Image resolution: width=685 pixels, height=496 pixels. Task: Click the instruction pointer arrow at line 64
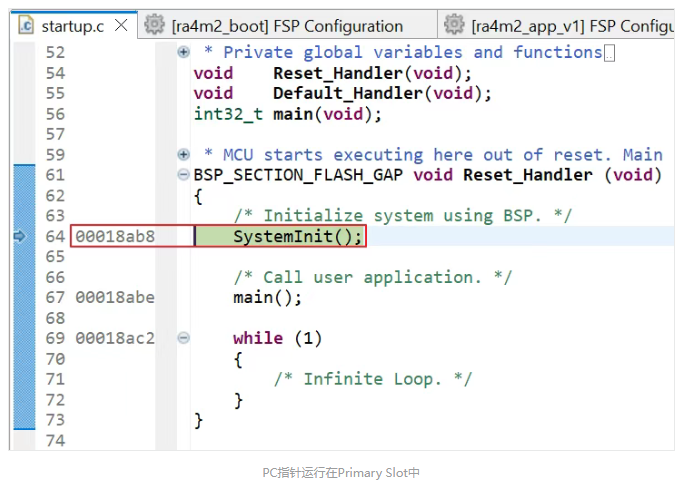(x=20, y=236)
